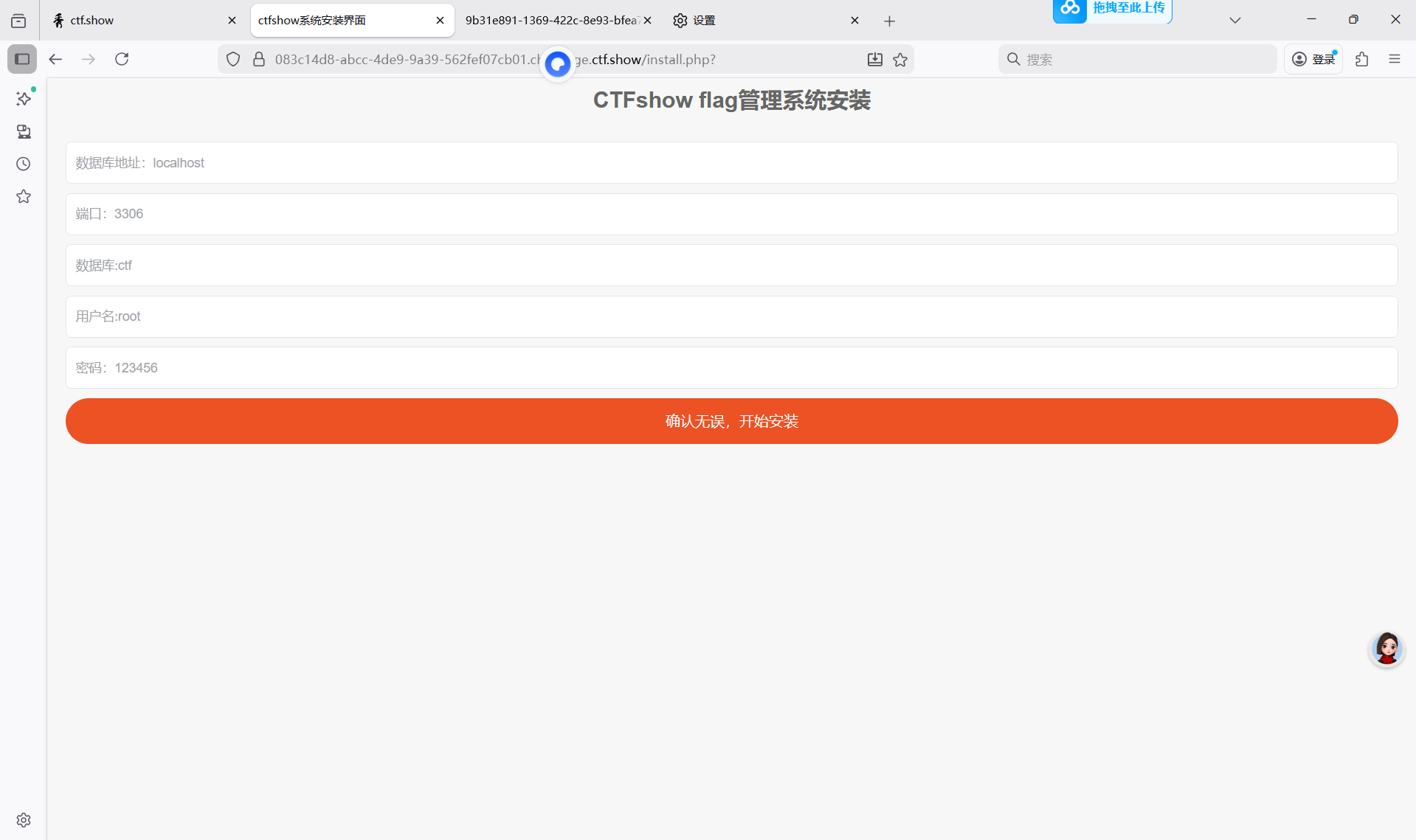Click 确认无误，开始安装 button
1416x840 pixels.
731,421
